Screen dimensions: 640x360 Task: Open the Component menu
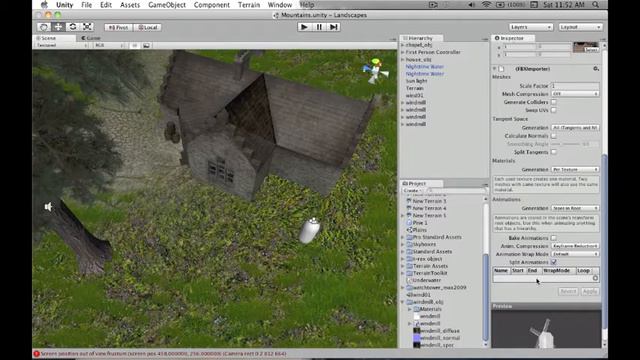(x=212, y=5)
